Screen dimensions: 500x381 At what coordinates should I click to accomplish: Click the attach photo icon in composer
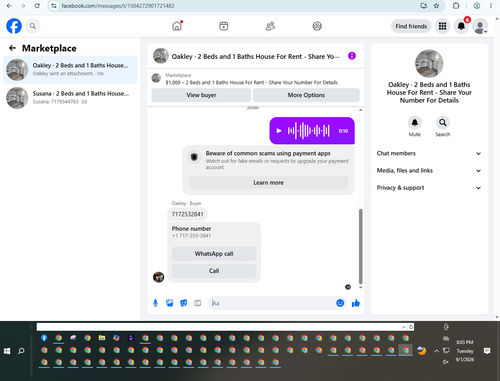[x=170, y=303]
